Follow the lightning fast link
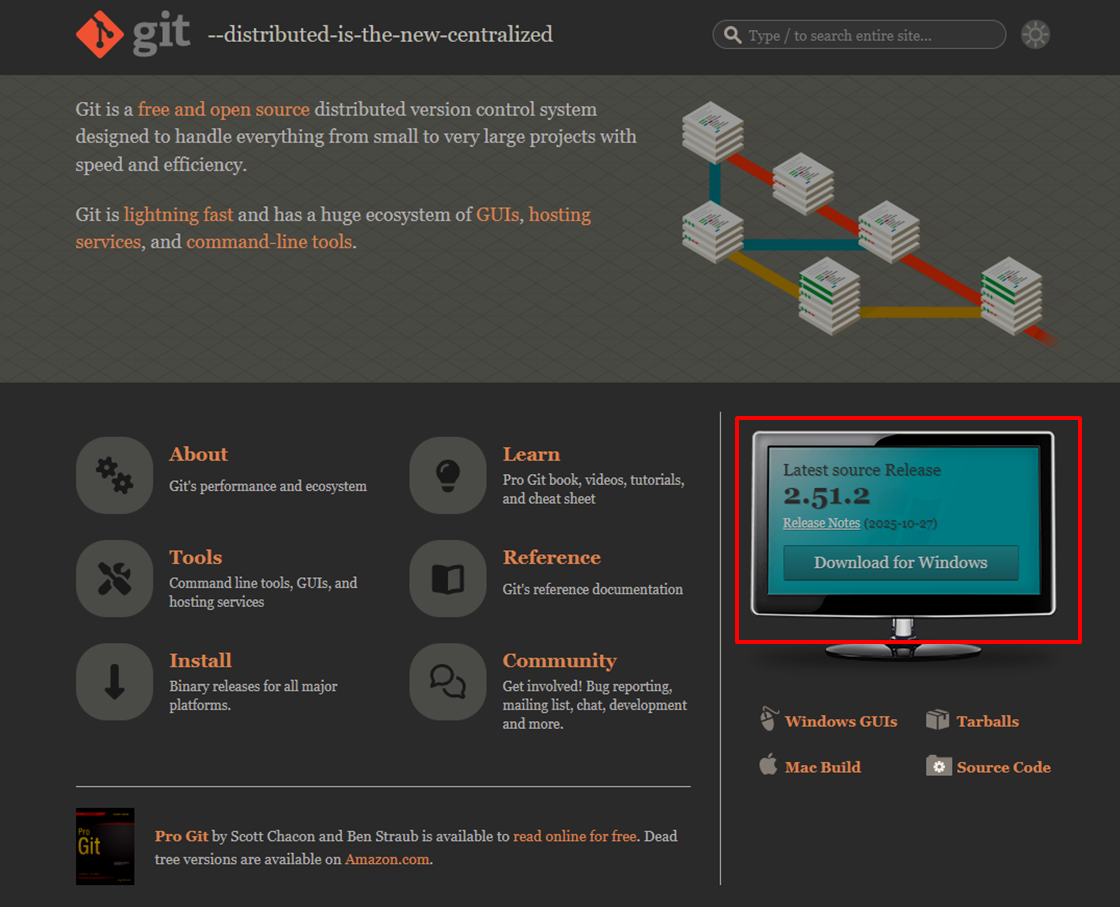This screenshot has width=1120, height=907. (x=179, y=215)
